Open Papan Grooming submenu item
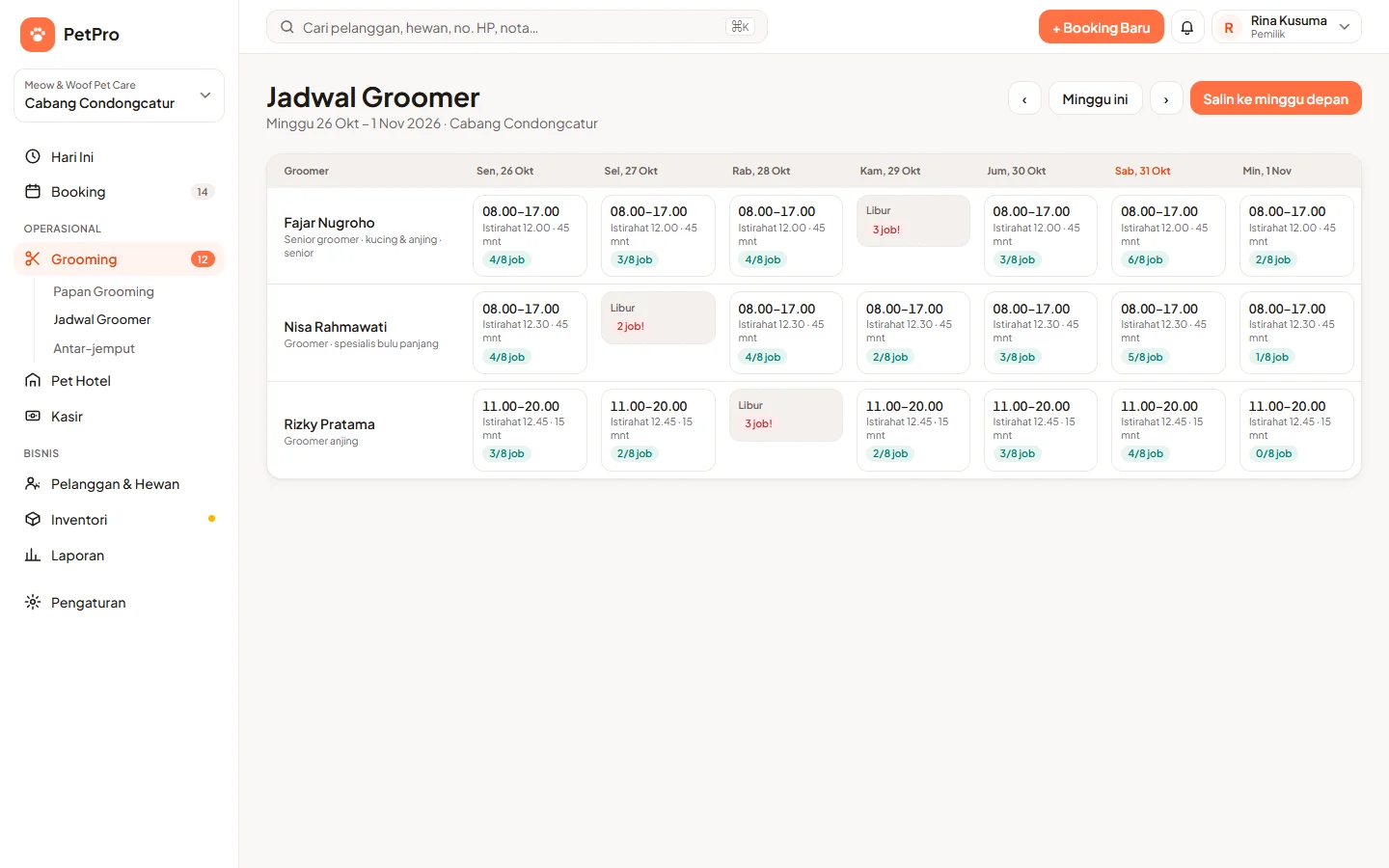This screenshot has width=1389, height=868. [104, 291]
